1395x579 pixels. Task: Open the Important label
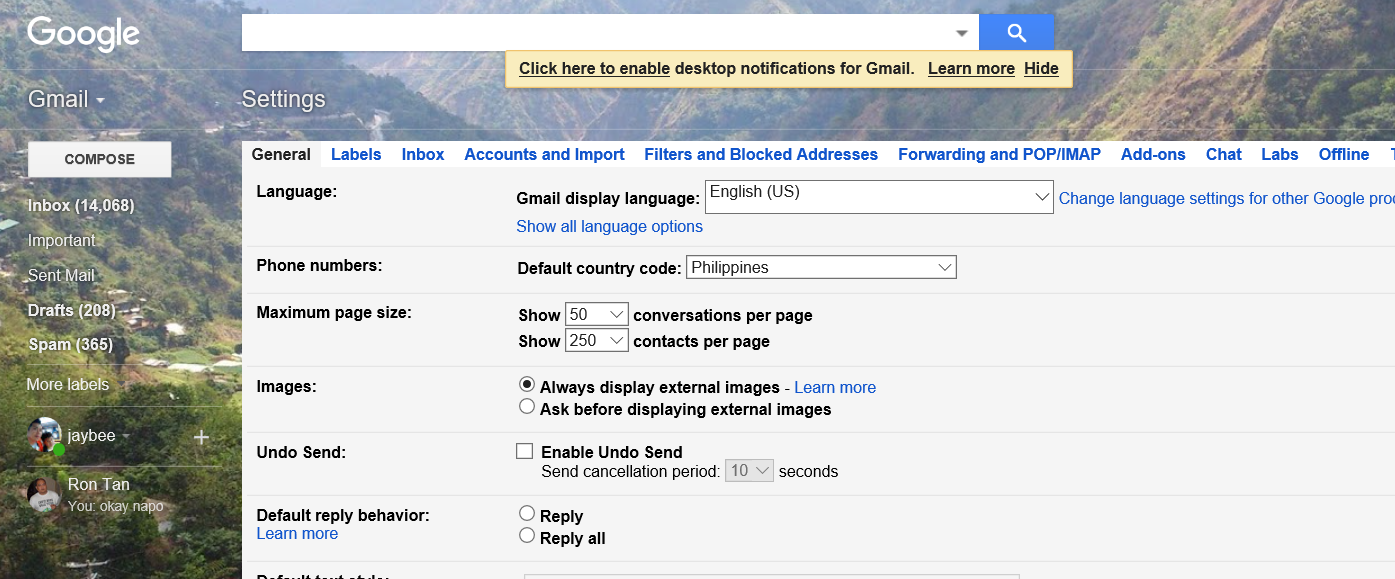point(62,240)
